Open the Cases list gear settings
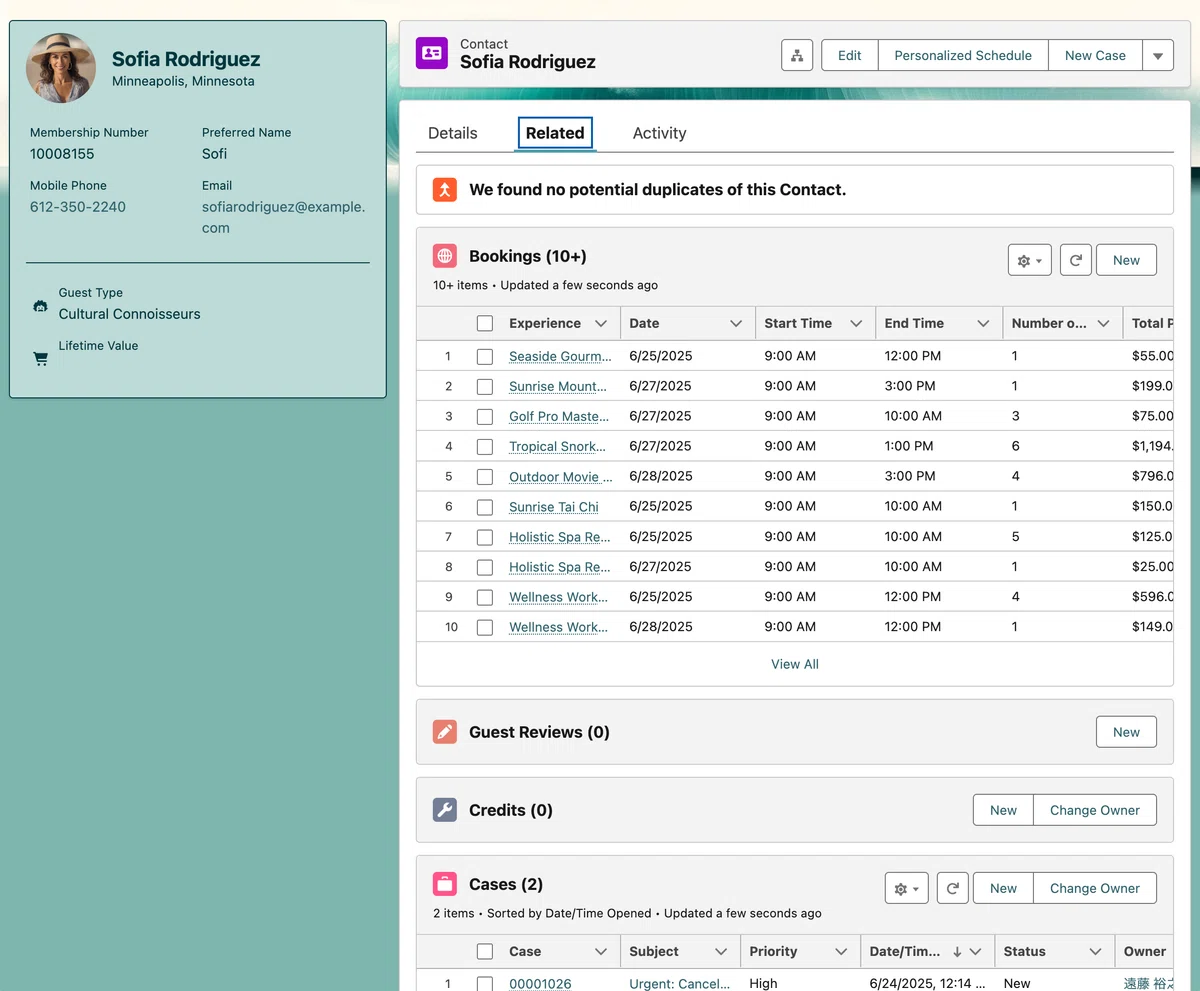Viewport: 1200px width, 991px height. click(x=906, y=888)
